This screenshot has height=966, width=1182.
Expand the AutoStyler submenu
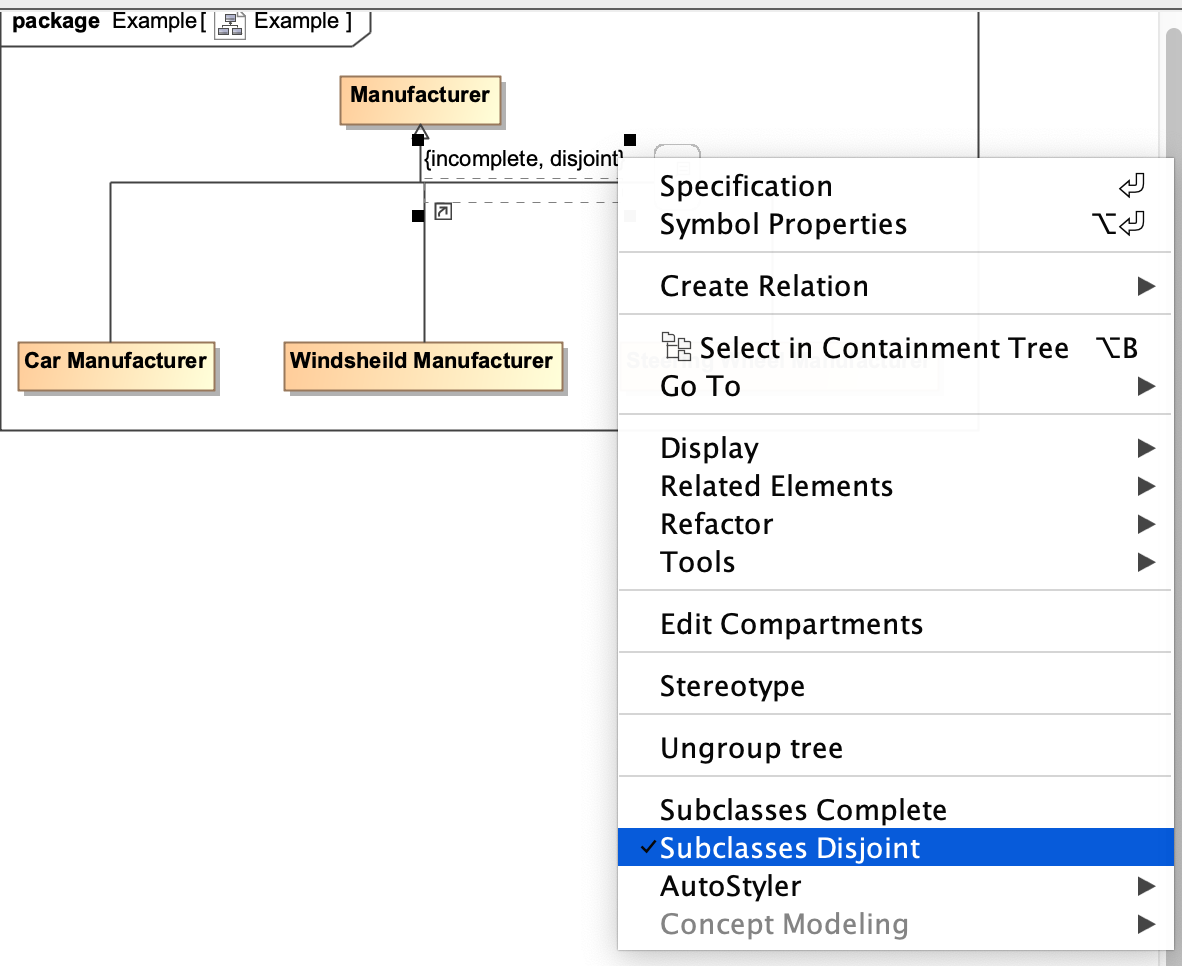tap(730, 886)
